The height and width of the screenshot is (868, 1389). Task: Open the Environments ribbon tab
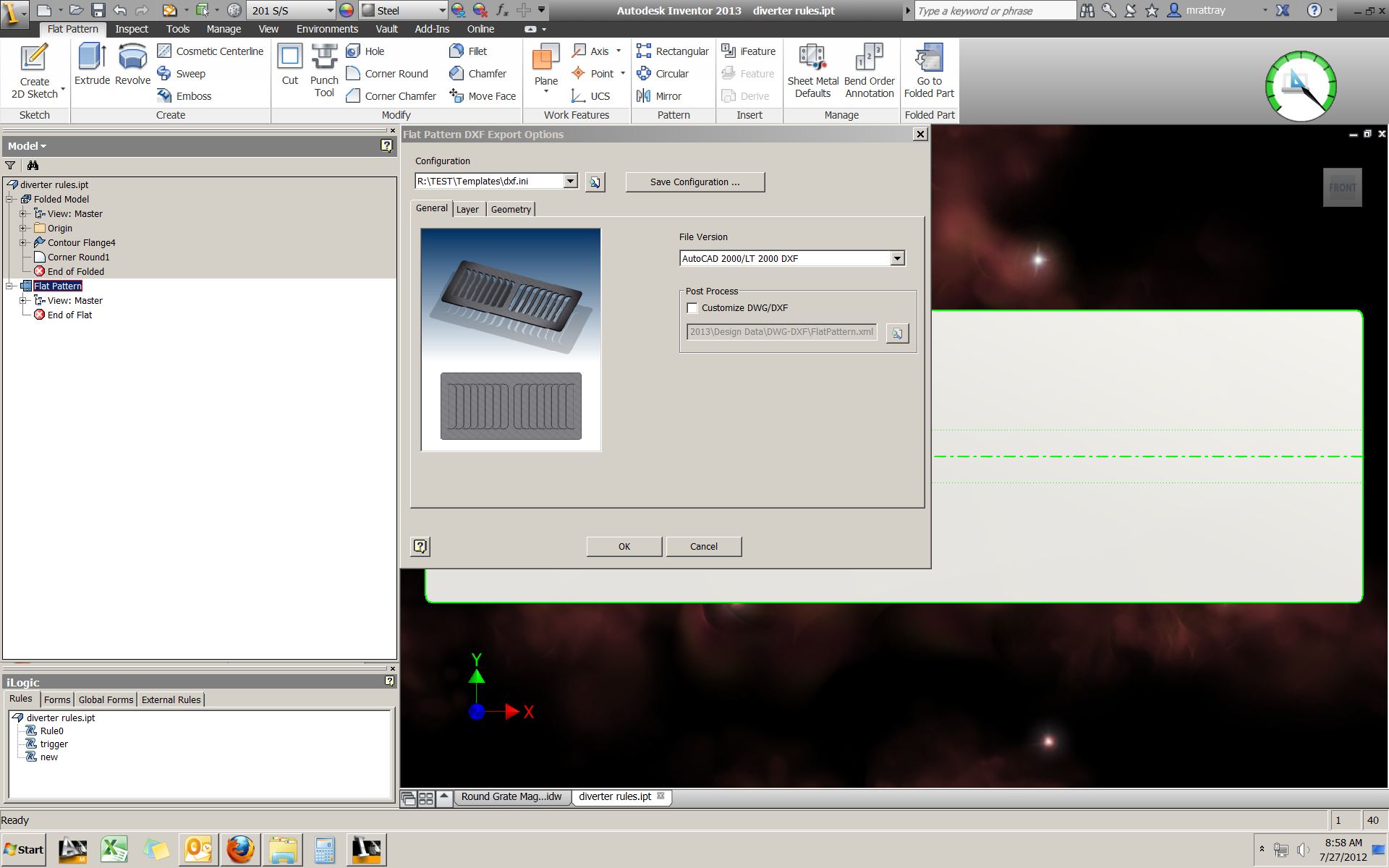tap(327, 29)
